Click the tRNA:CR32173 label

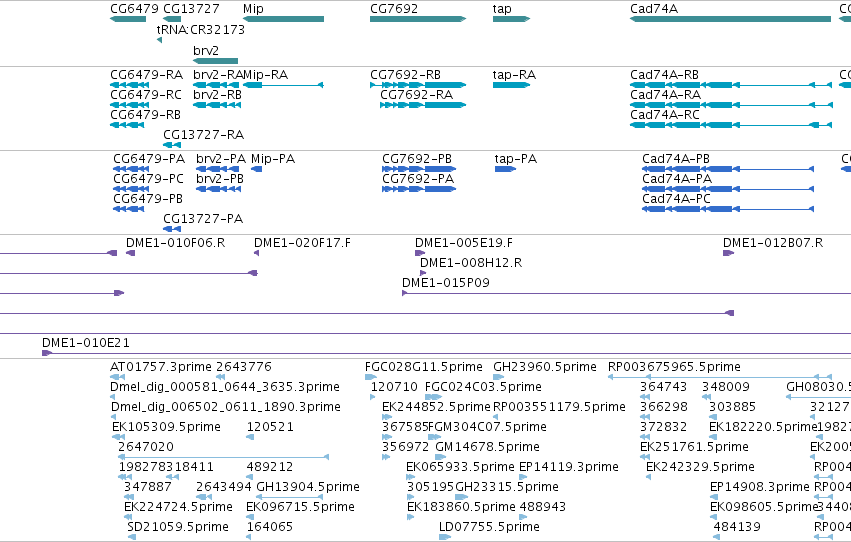(x=201, y=29)
